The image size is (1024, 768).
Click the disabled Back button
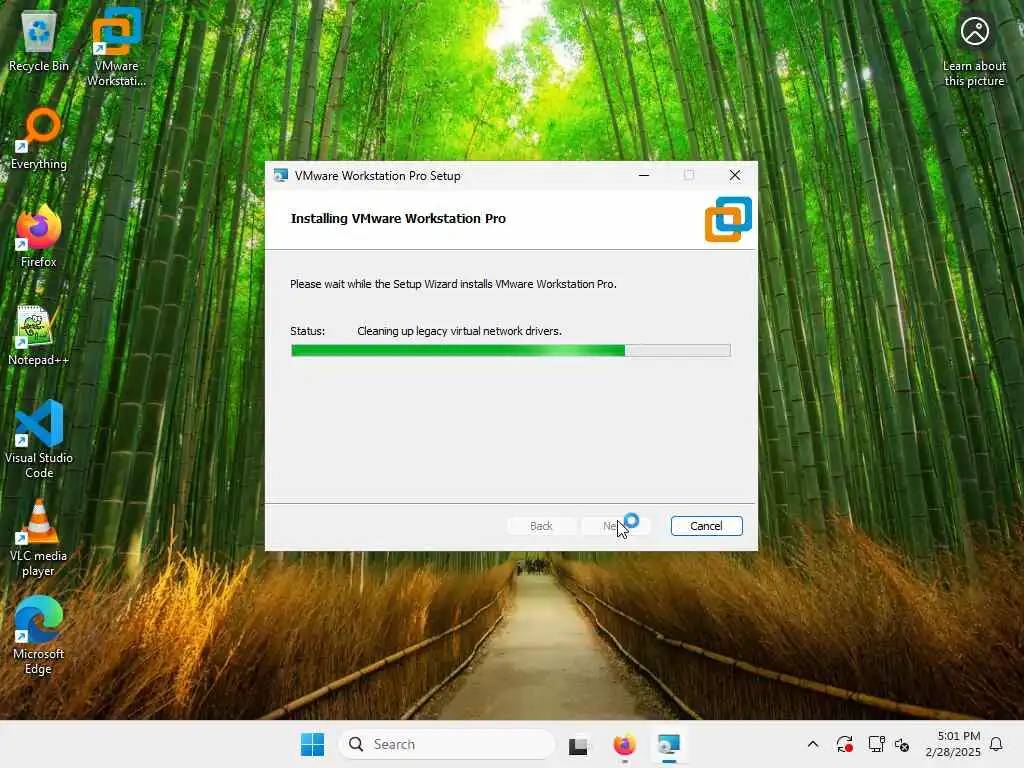[541, 526]
